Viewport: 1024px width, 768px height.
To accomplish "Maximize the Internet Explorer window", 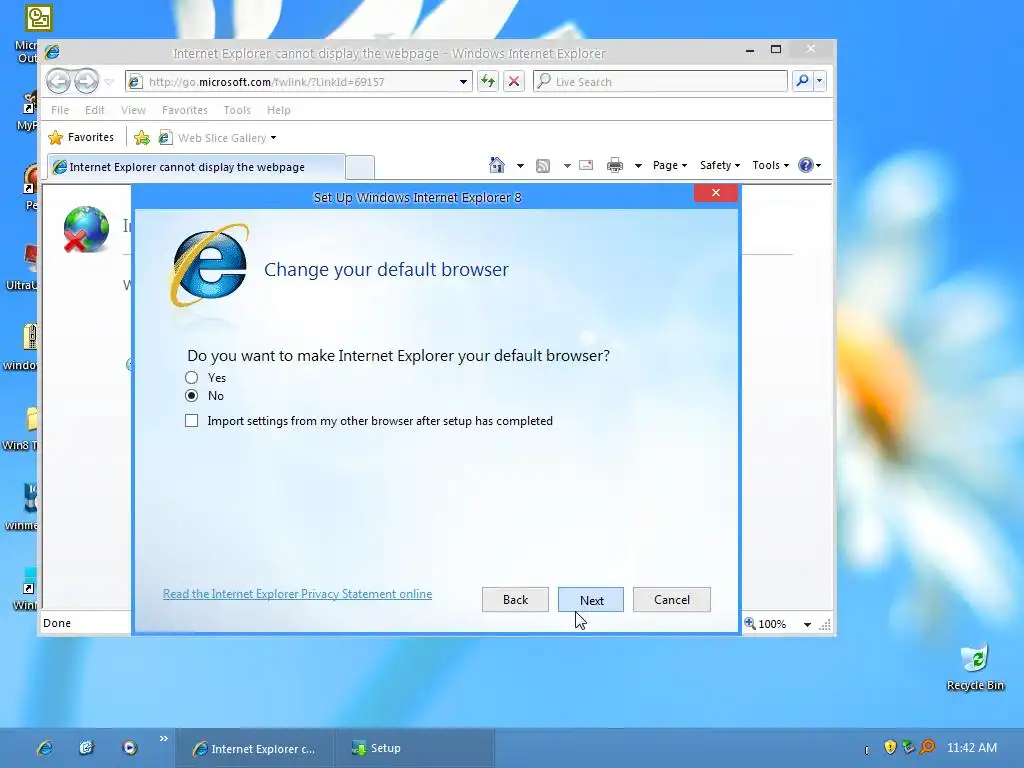I will coord(776,49).
